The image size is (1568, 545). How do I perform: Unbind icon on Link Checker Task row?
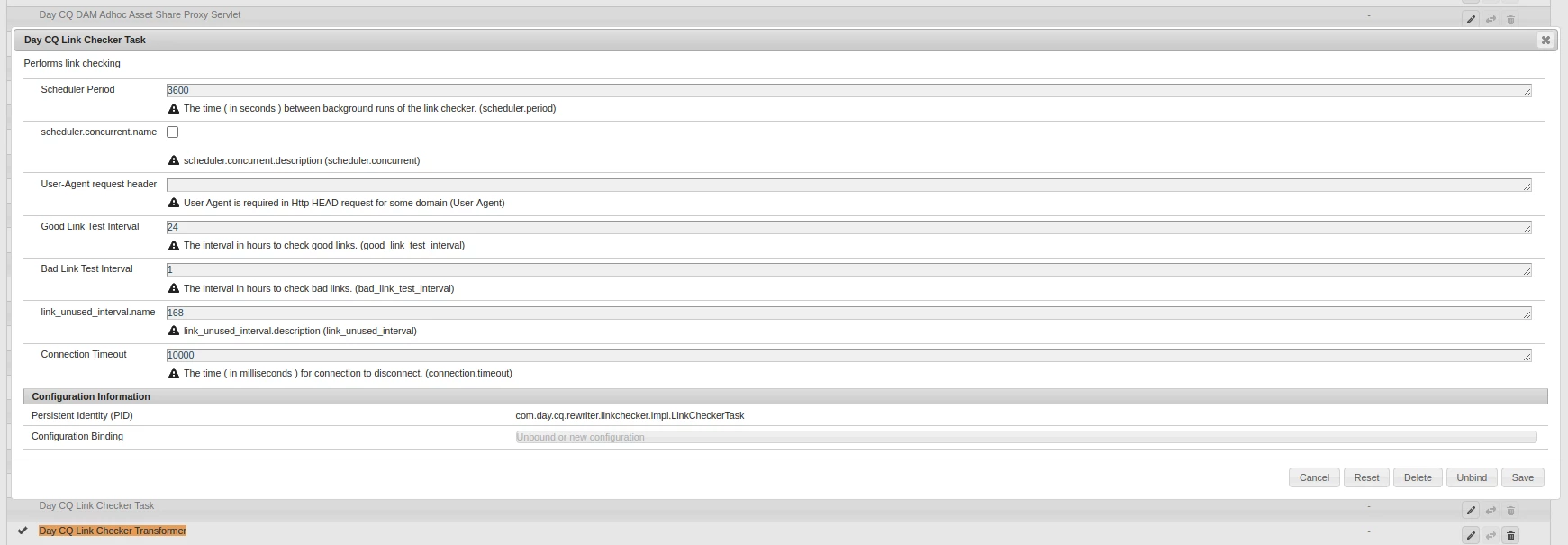(x=1491, y=510)
